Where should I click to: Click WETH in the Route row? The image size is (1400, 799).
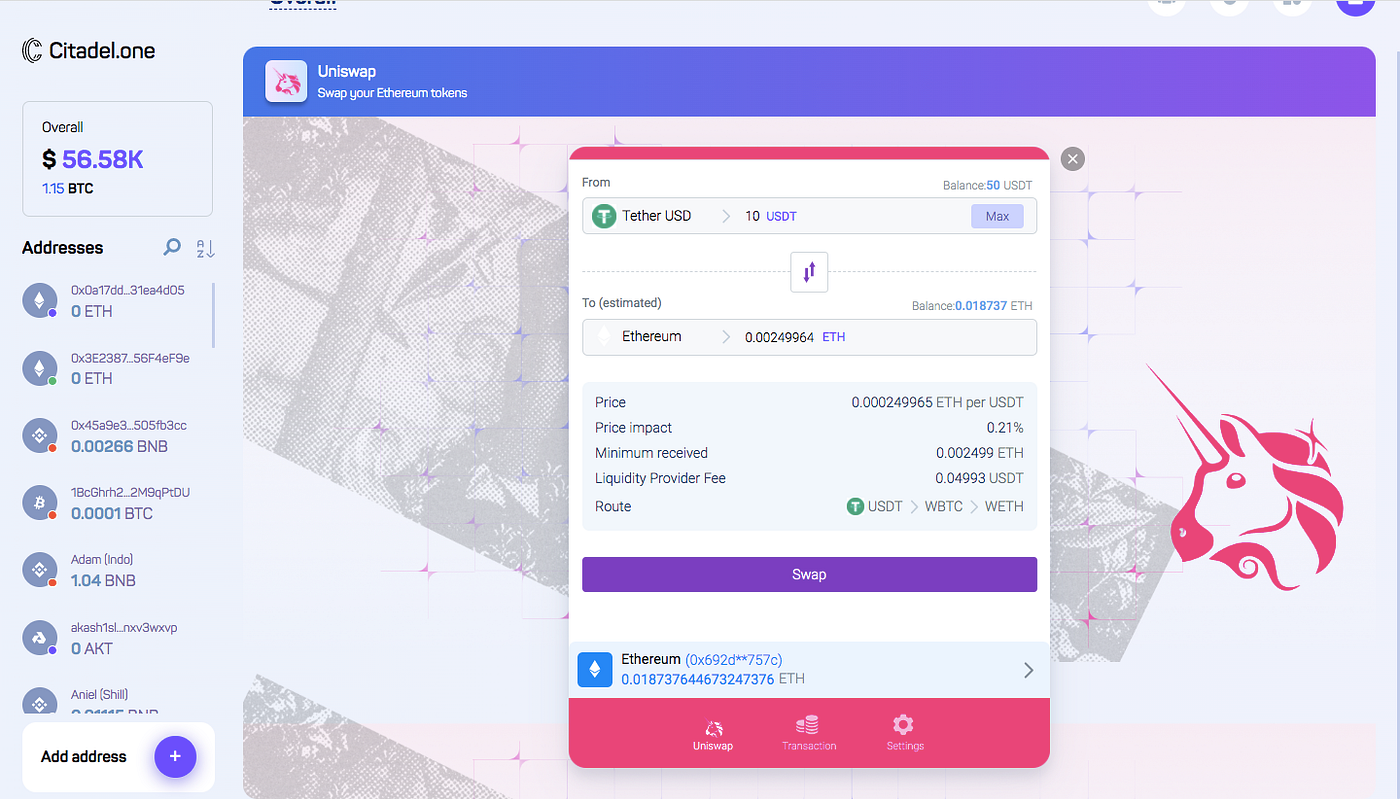tap(1004, 506)
